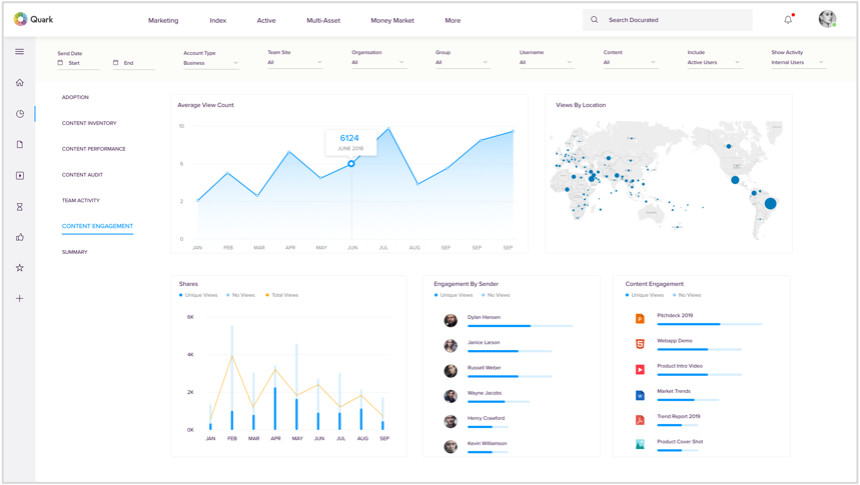Go to Content Inventory report
This screenshot has width=860, height=485.
tap(89, 123)
